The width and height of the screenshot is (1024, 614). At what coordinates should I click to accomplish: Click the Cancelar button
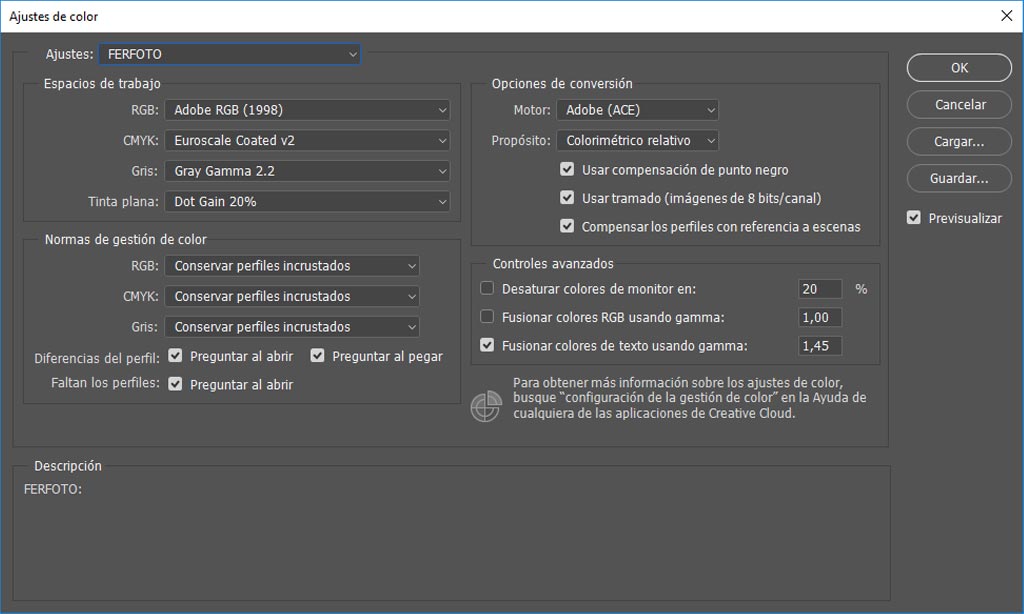(x=959, y=105)
